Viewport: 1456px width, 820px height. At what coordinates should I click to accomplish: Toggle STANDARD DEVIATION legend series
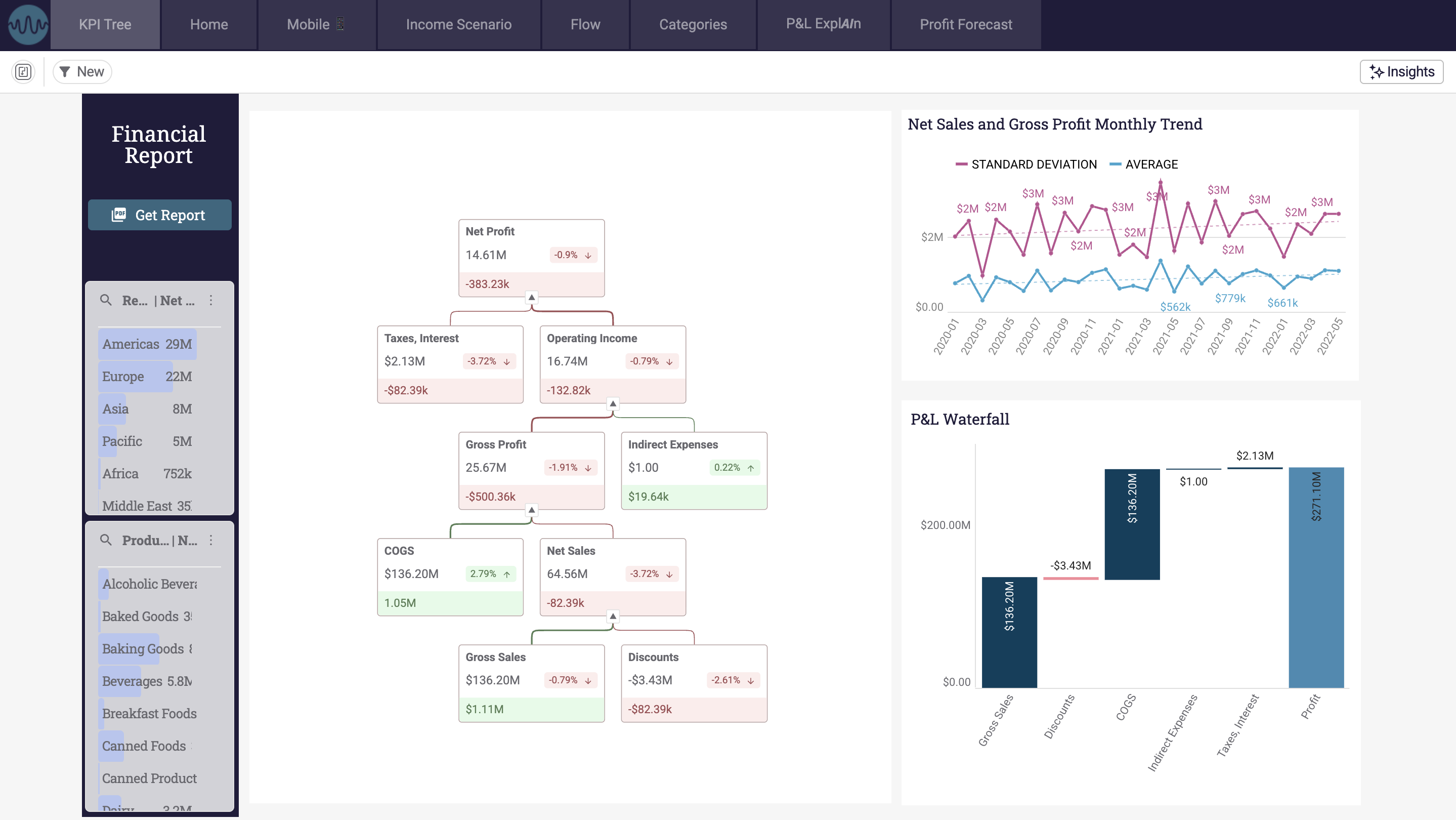[1026, 165]
